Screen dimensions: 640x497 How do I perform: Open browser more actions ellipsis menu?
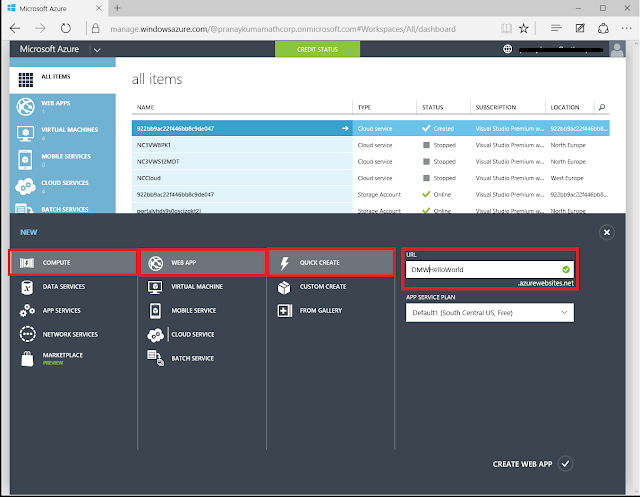627,28
